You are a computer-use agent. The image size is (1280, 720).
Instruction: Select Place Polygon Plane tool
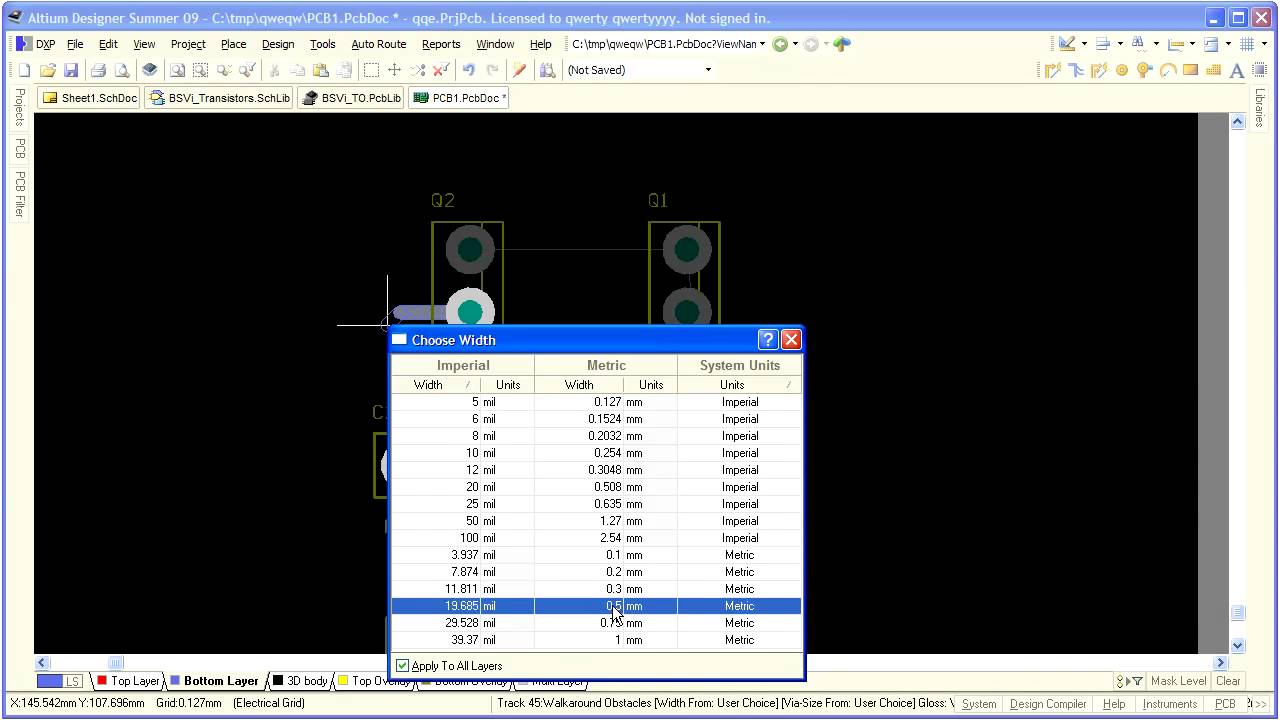[1214, 70]
